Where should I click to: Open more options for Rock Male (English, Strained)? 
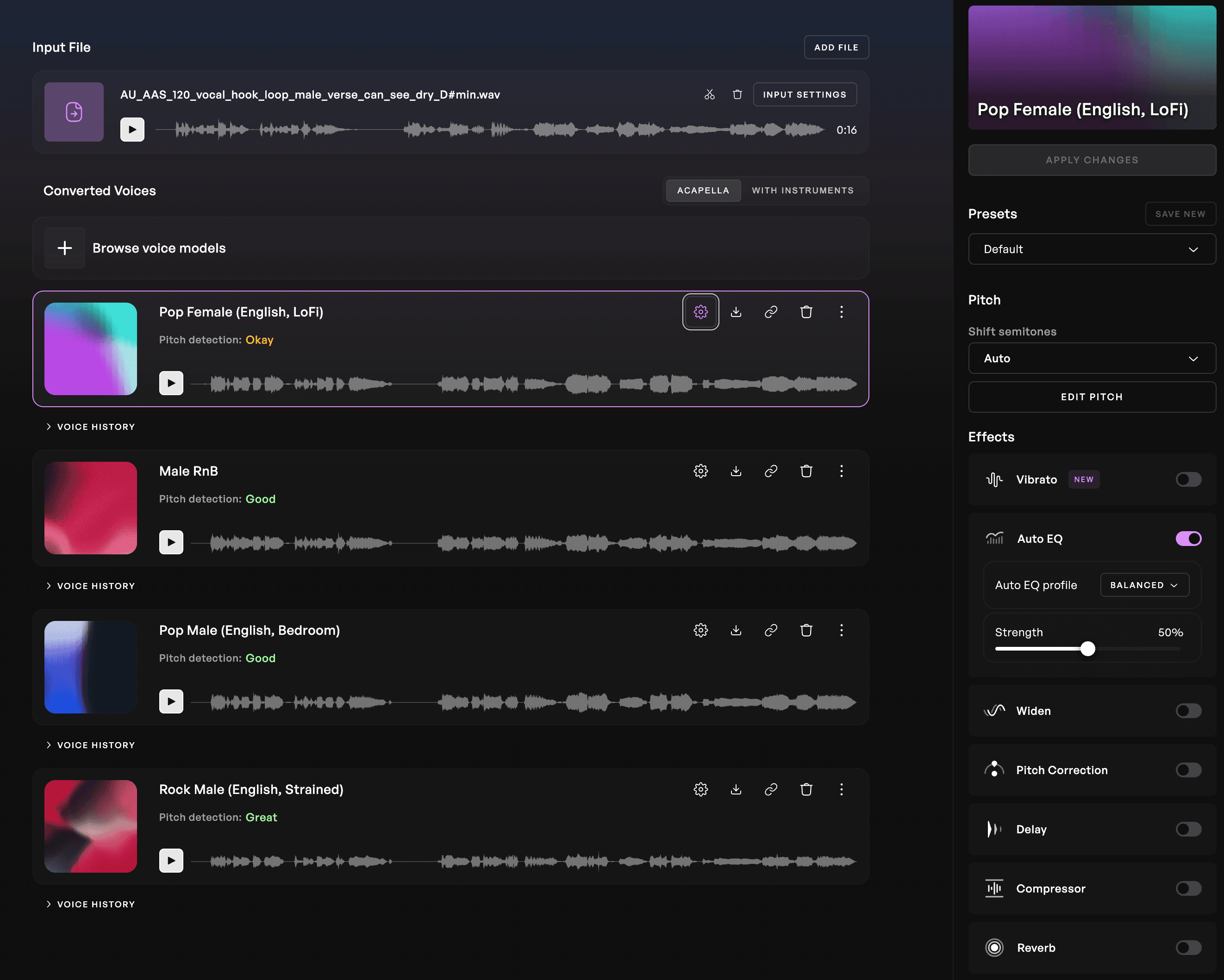841,789
